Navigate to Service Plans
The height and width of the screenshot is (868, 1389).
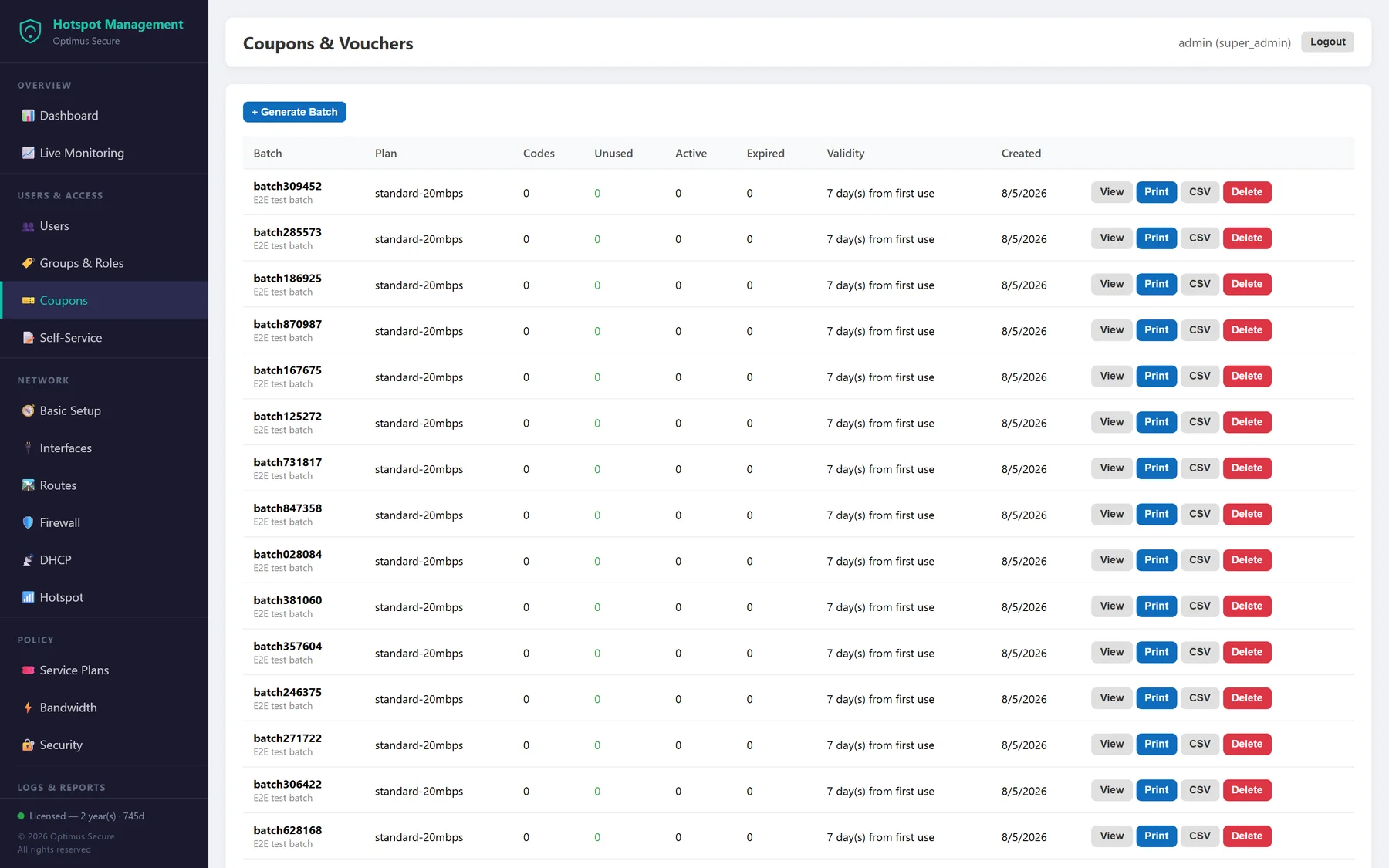click(x=104, y=670)
